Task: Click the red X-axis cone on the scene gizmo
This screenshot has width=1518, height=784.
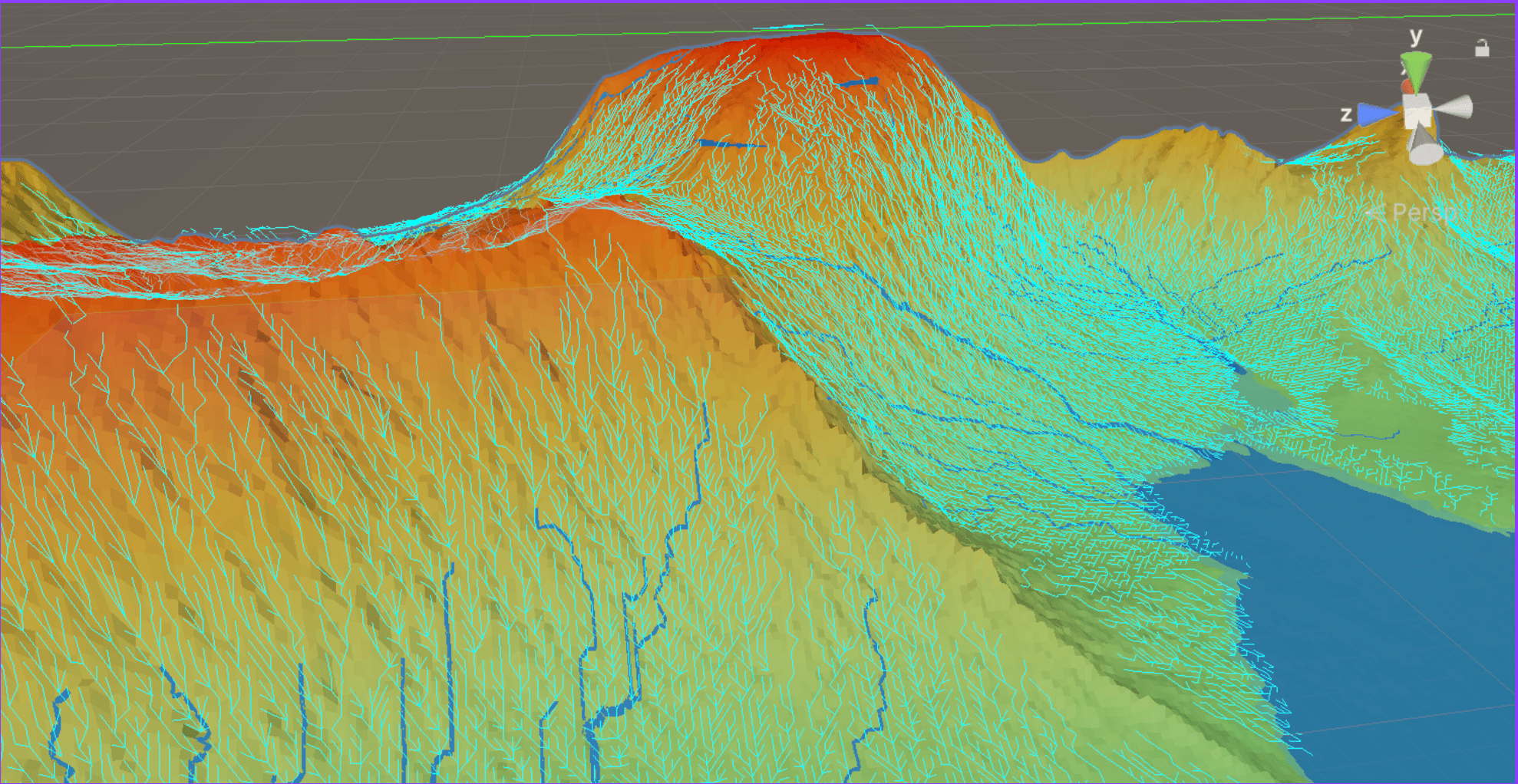Action: tap(1408, 86)
